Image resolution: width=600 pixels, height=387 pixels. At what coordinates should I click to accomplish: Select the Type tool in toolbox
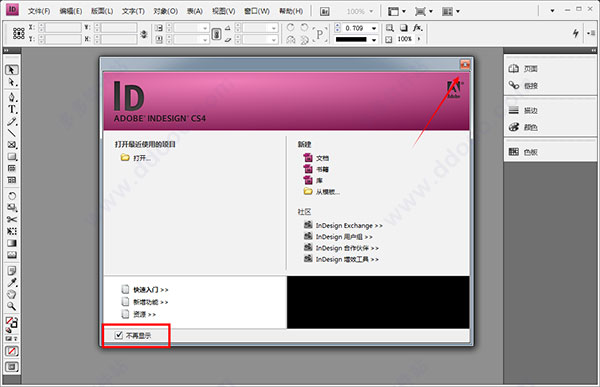(12, 109)
